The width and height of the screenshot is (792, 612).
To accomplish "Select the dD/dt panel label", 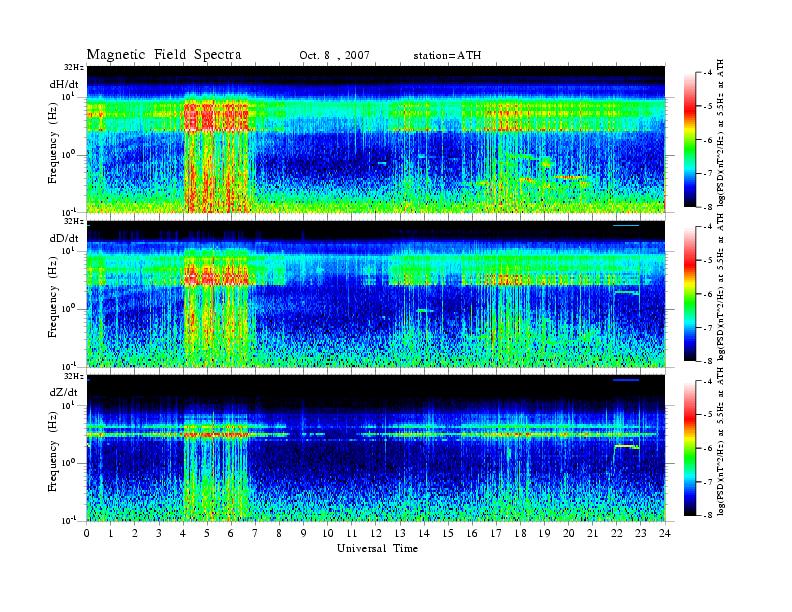I will pos(64,238).
